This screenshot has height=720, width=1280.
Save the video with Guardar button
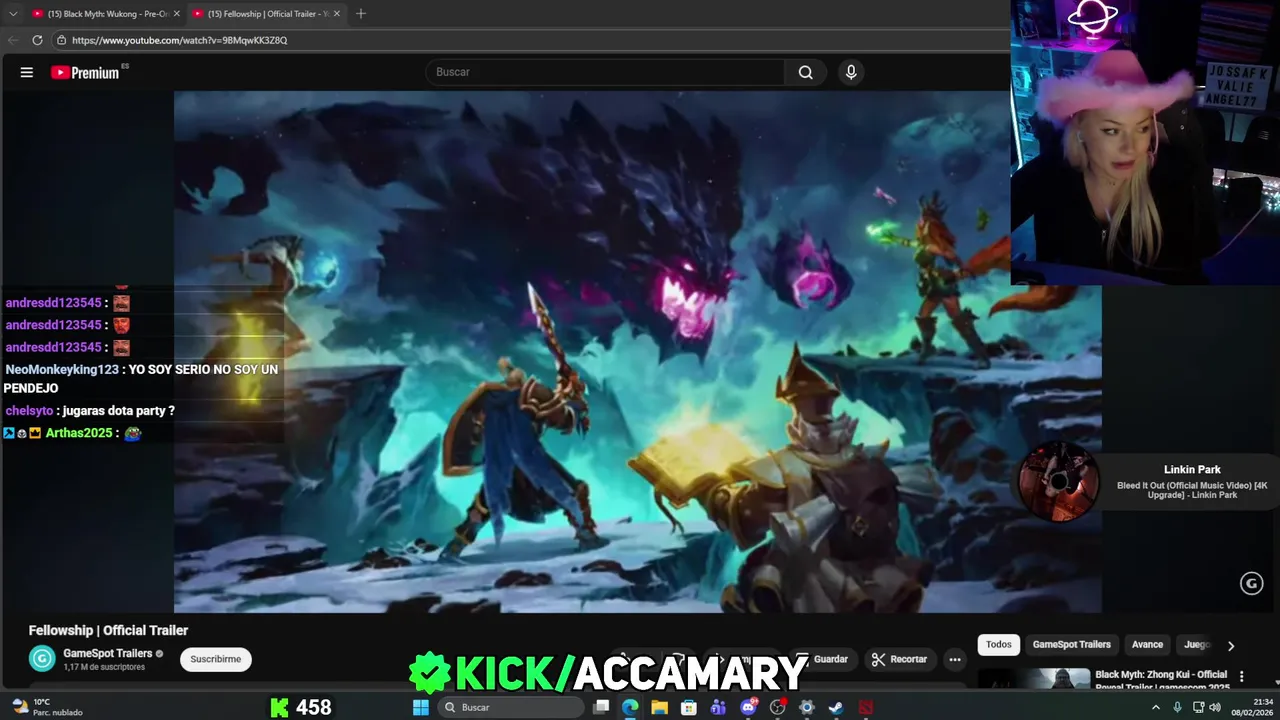pos(822,659)
